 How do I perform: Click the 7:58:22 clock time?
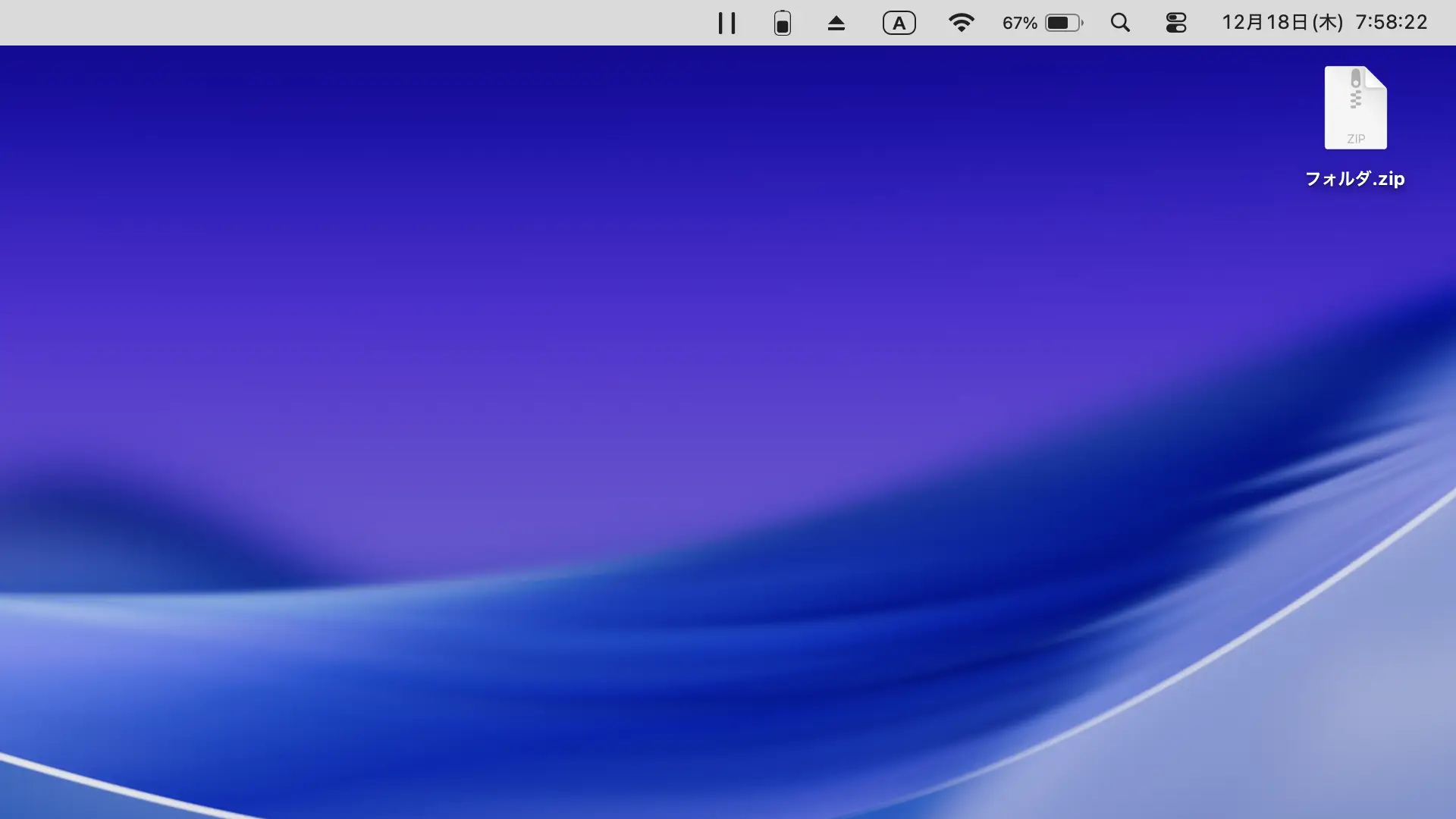1391,23
